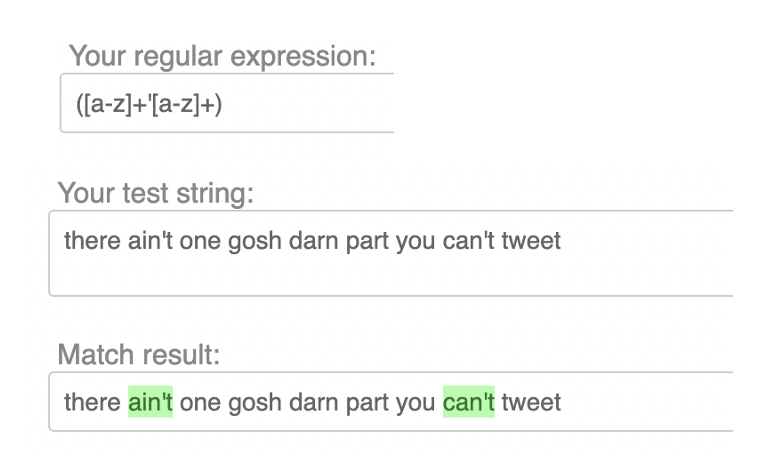Click the word "ain't" in test string
The image size is (774, 466).
150,241
